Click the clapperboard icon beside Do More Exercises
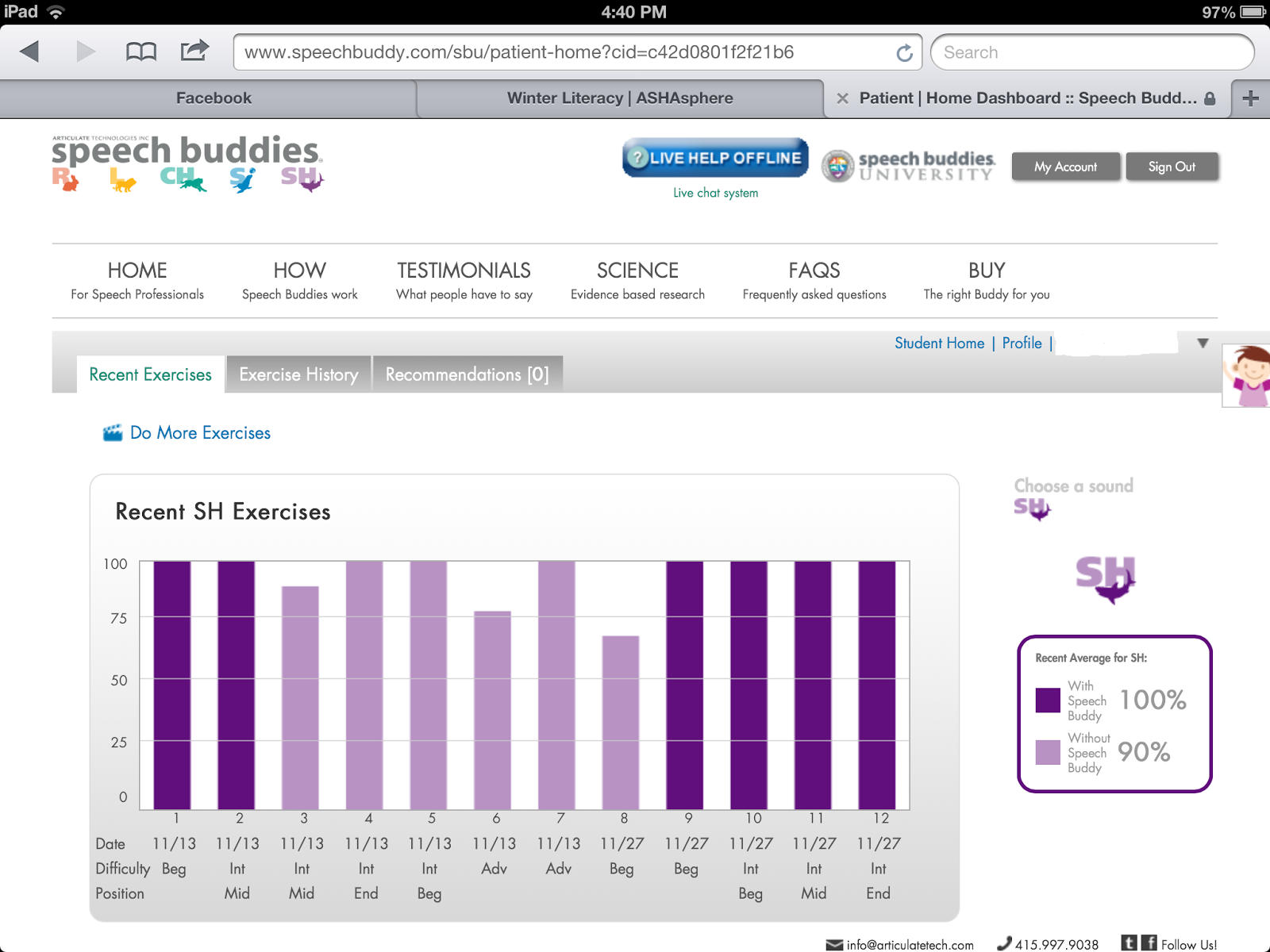Viewport: 1270px width, 952px height. tap(113, 432)
